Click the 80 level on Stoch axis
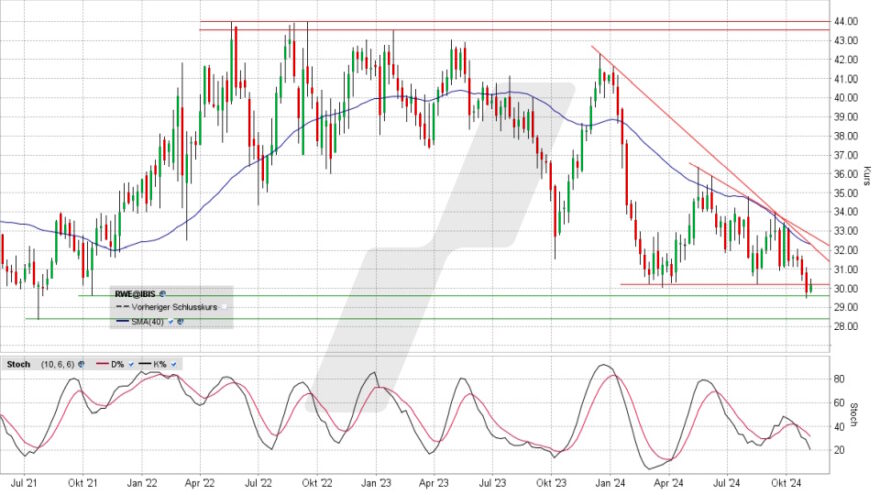 [x=840, y=379]
